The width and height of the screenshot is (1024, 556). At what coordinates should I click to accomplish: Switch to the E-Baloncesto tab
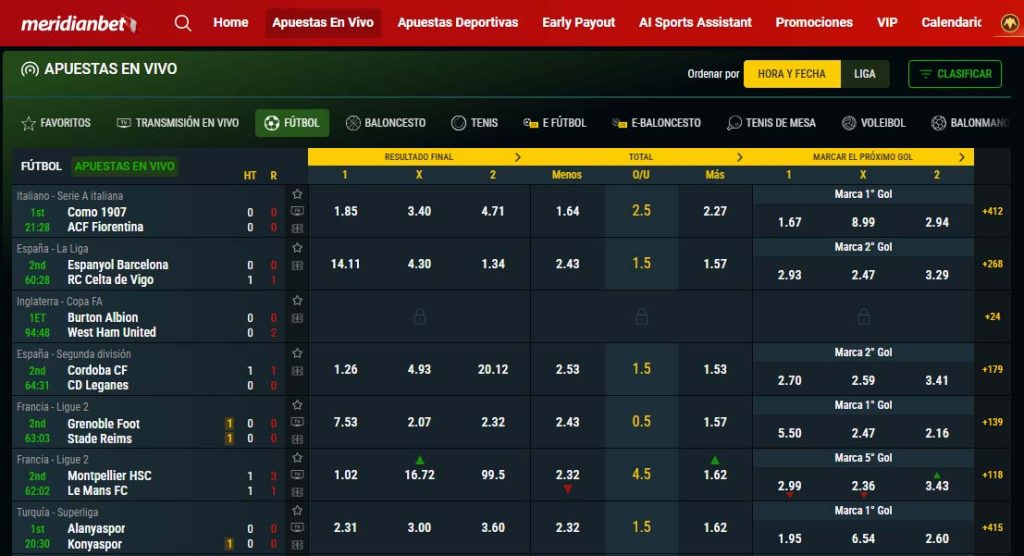point(656,123)
